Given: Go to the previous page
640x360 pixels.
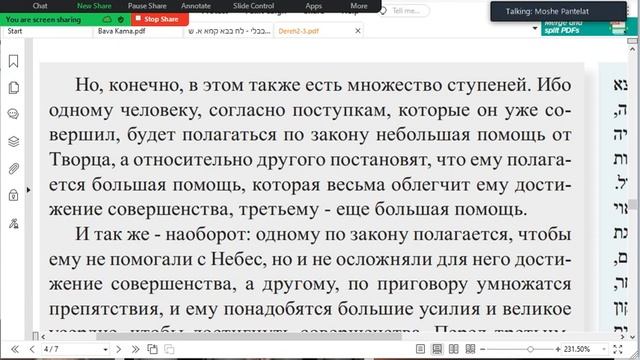Looking at the screenshot, I should pos(32,349).
